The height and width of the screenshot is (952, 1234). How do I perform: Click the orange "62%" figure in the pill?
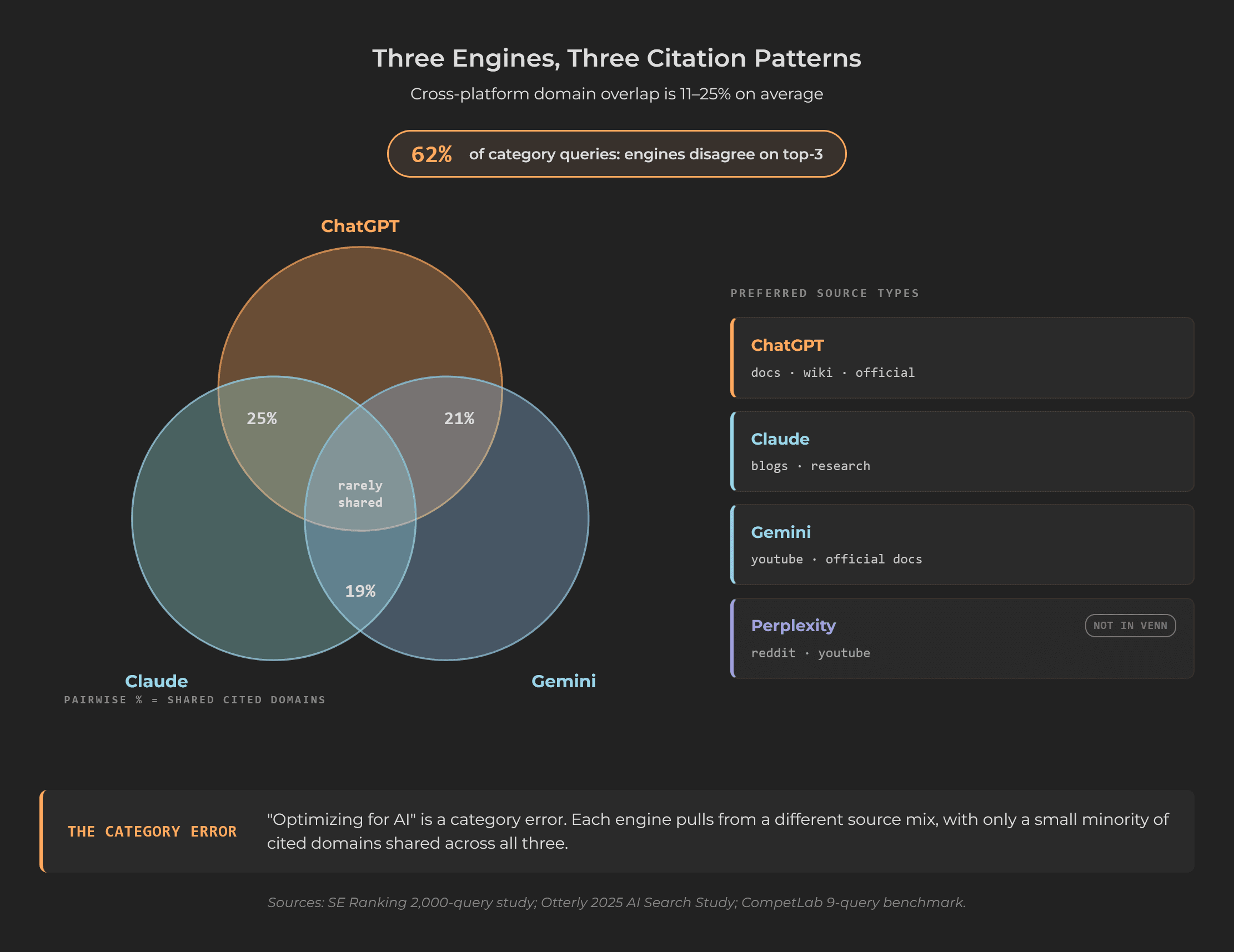[431, 154]
